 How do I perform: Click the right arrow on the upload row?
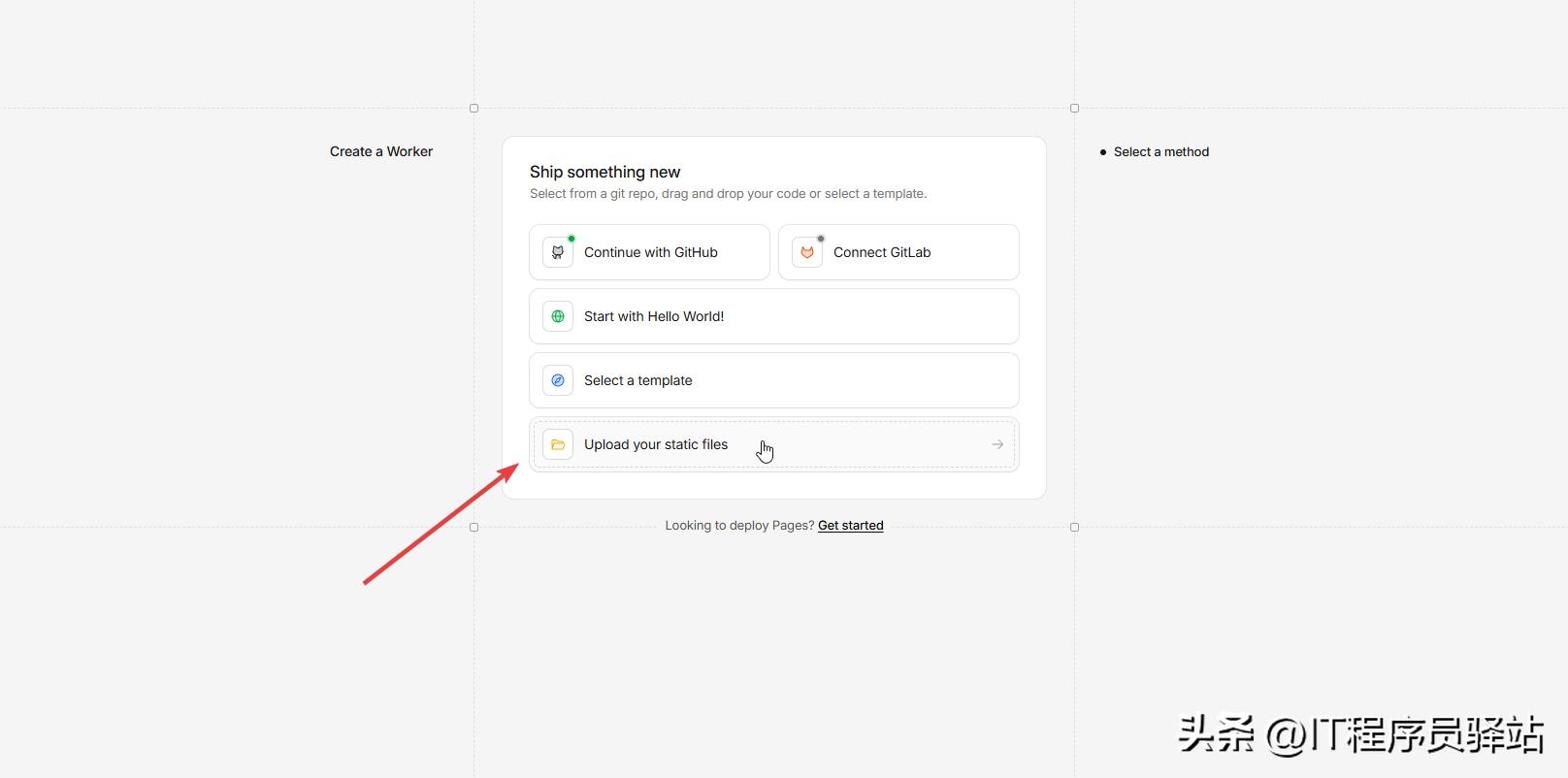click(997, 444)
